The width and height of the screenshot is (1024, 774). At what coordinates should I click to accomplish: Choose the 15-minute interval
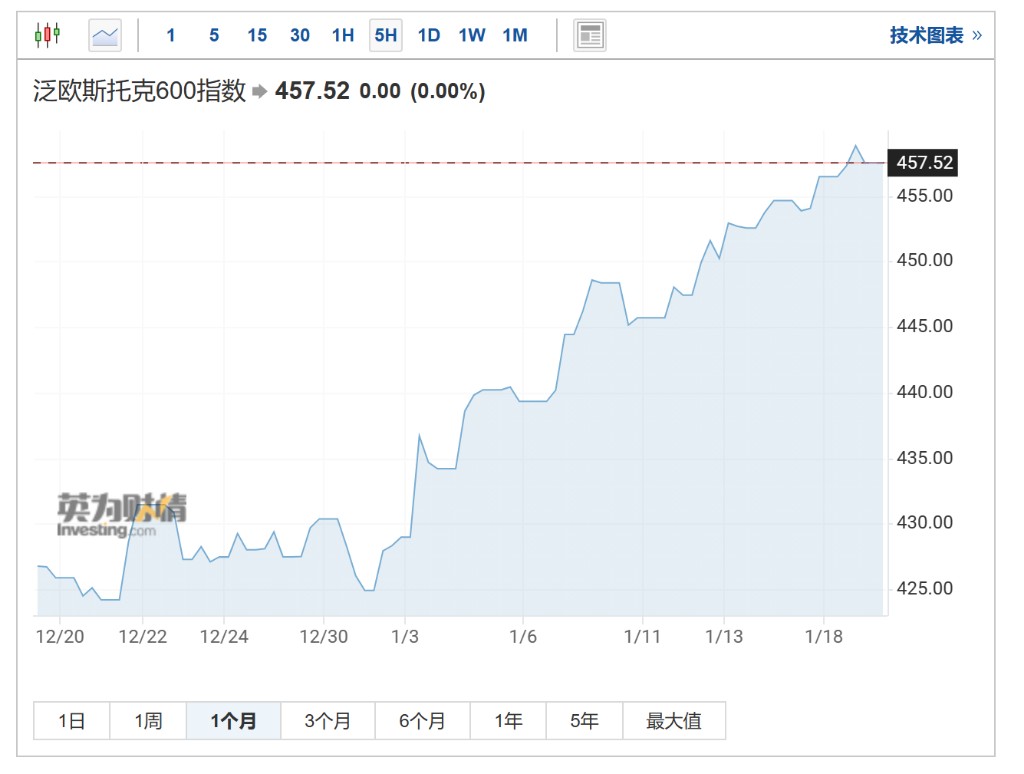tap(257, 36)
